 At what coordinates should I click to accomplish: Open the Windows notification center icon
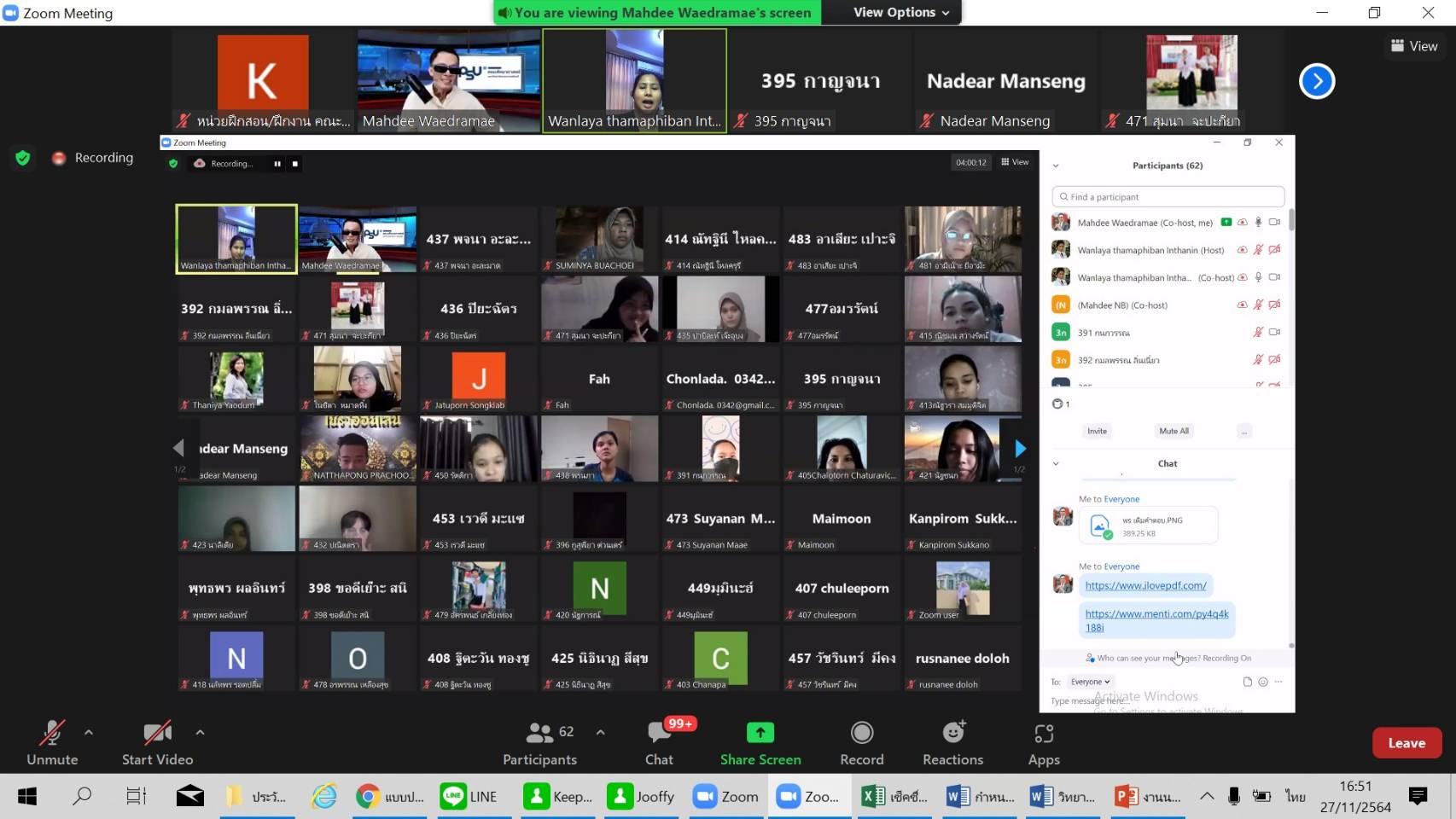[1418, 796]
